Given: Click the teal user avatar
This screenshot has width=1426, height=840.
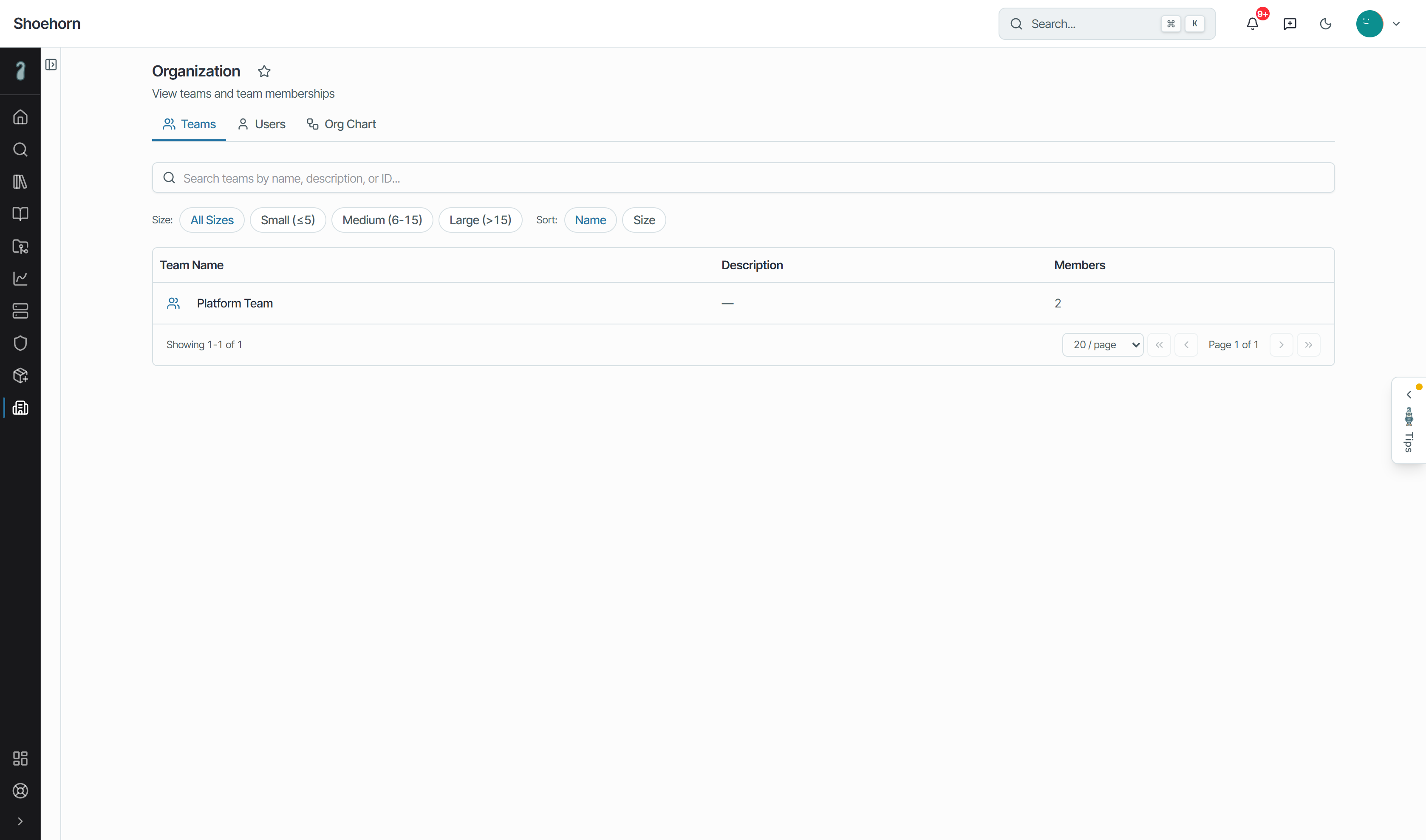Looking at the screenshot, I should coord(1369,24).
